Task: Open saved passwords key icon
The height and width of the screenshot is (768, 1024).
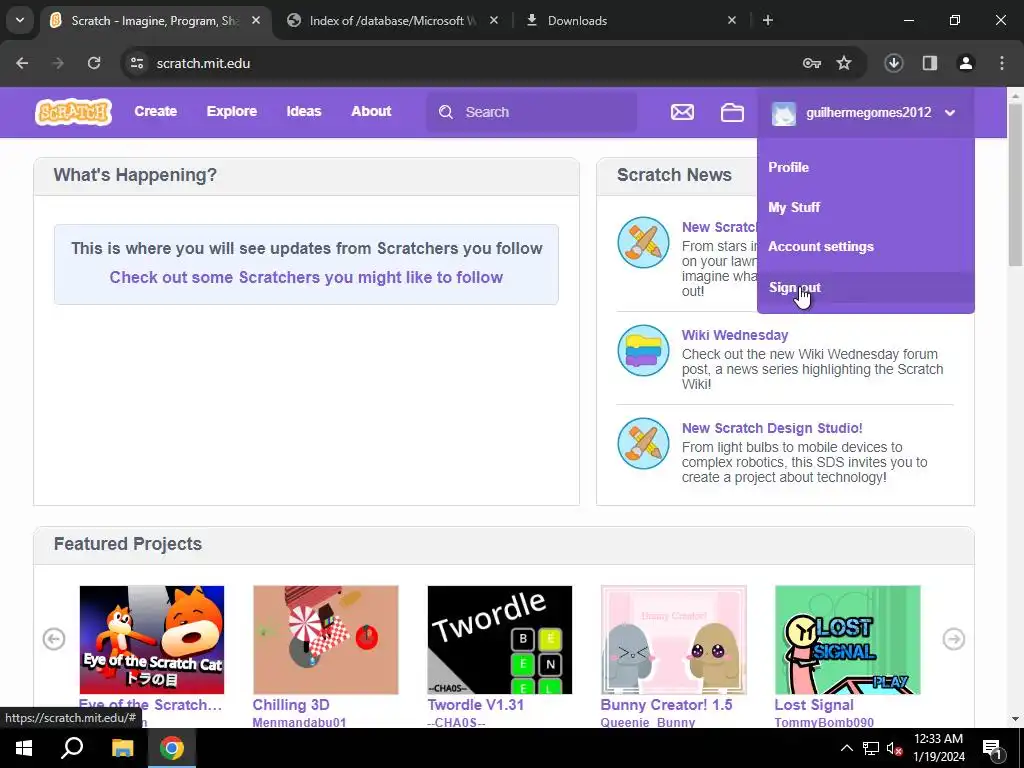Action: [x=812, y=63]
